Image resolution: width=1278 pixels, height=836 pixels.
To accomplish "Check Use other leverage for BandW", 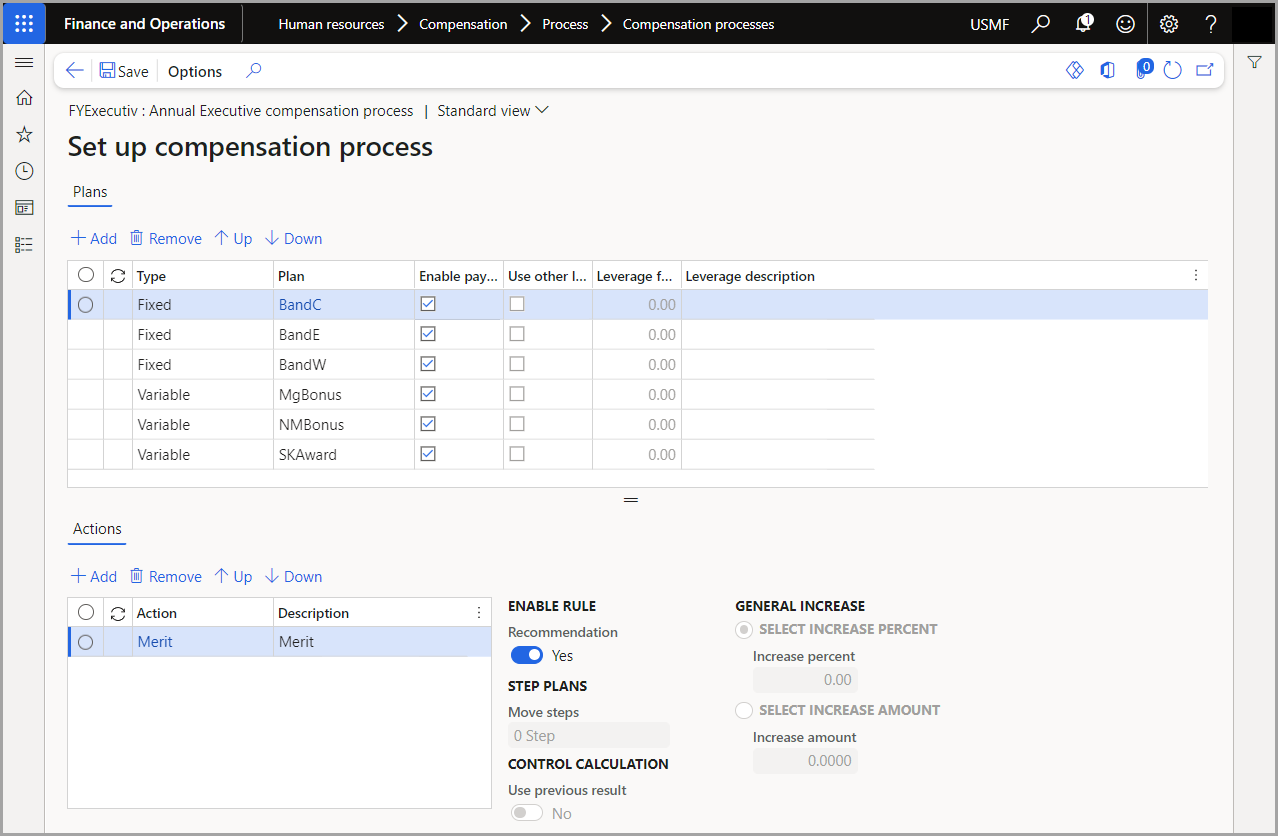I will (x=517, y=364).
